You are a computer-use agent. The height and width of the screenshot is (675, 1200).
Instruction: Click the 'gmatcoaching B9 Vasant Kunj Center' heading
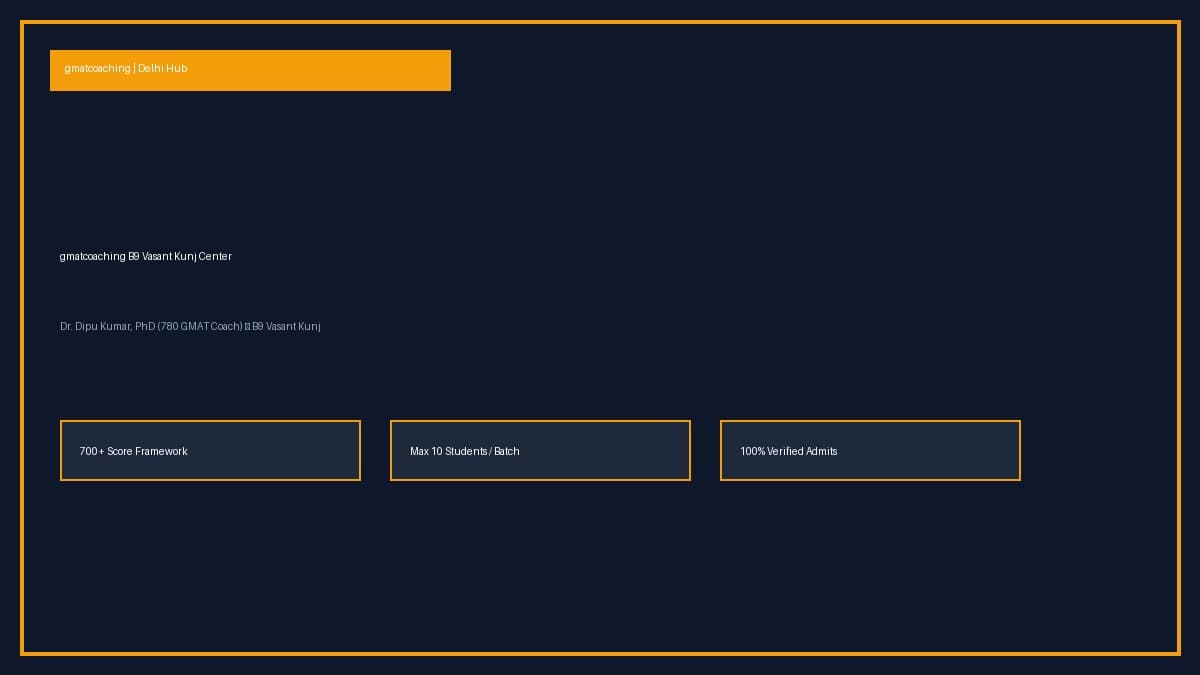pos(146,257)
